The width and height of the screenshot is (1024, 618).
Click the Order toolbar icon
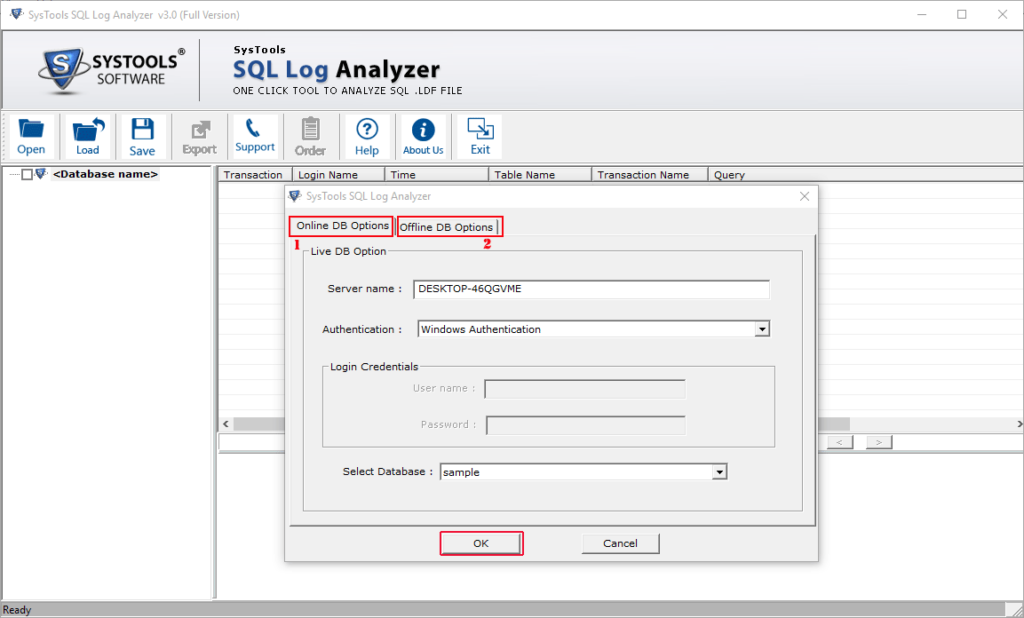click(310, 137)
